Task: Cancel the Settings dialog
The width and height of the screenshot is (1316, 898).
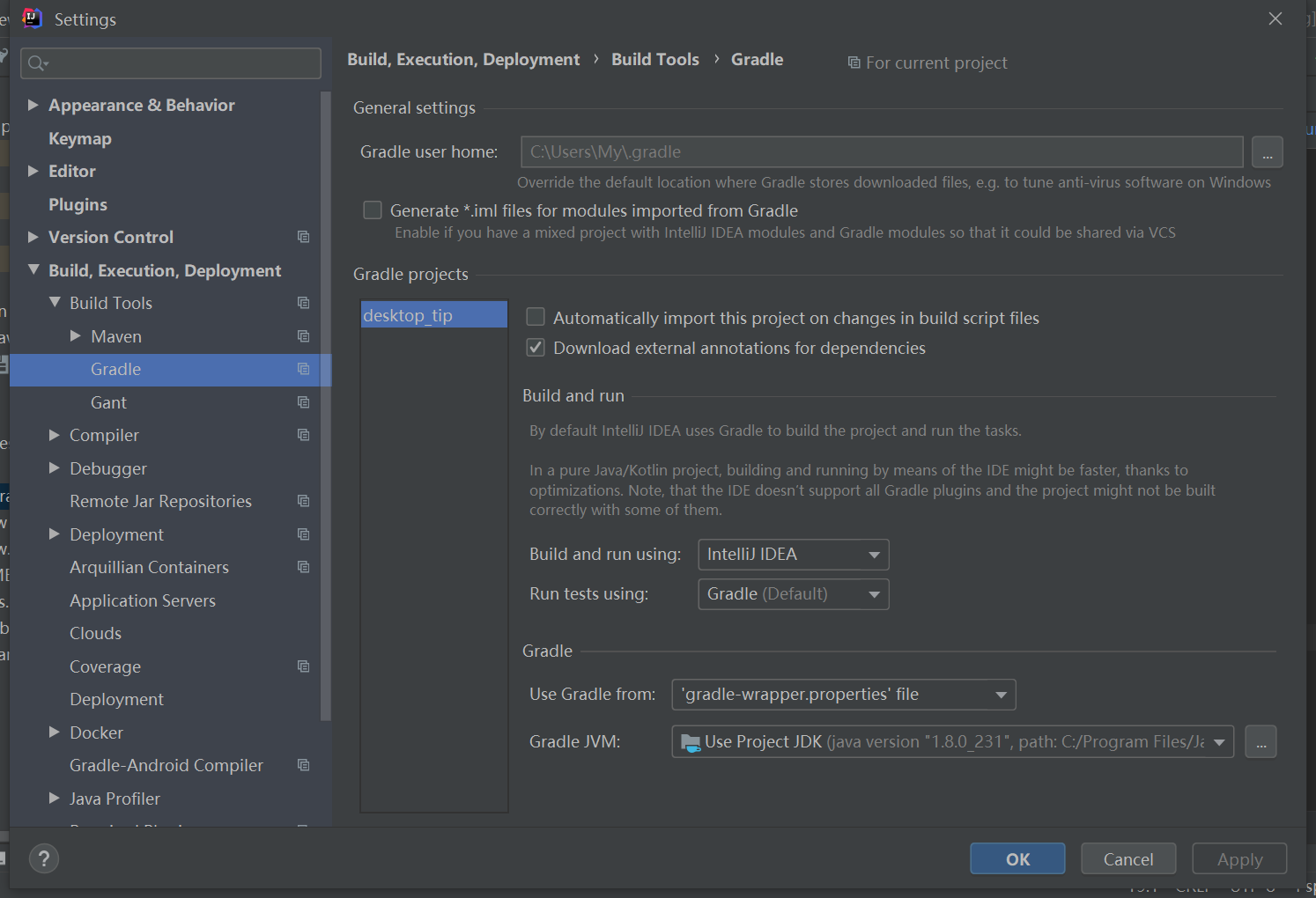Action: coord(1127,858)
